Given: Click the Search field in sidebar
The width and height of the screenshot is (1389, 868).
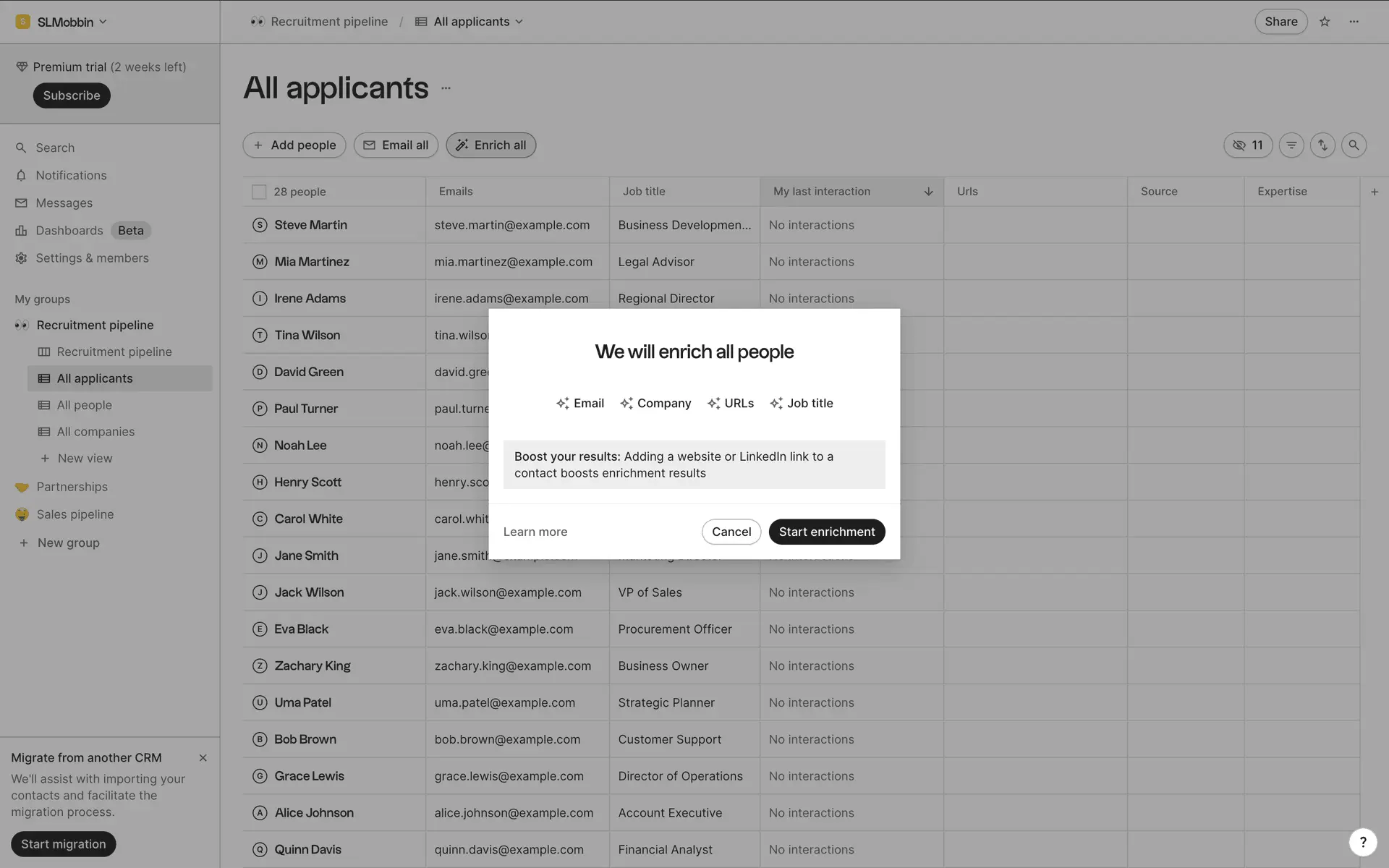Looking at the screenshot, I should coord(55,148).
